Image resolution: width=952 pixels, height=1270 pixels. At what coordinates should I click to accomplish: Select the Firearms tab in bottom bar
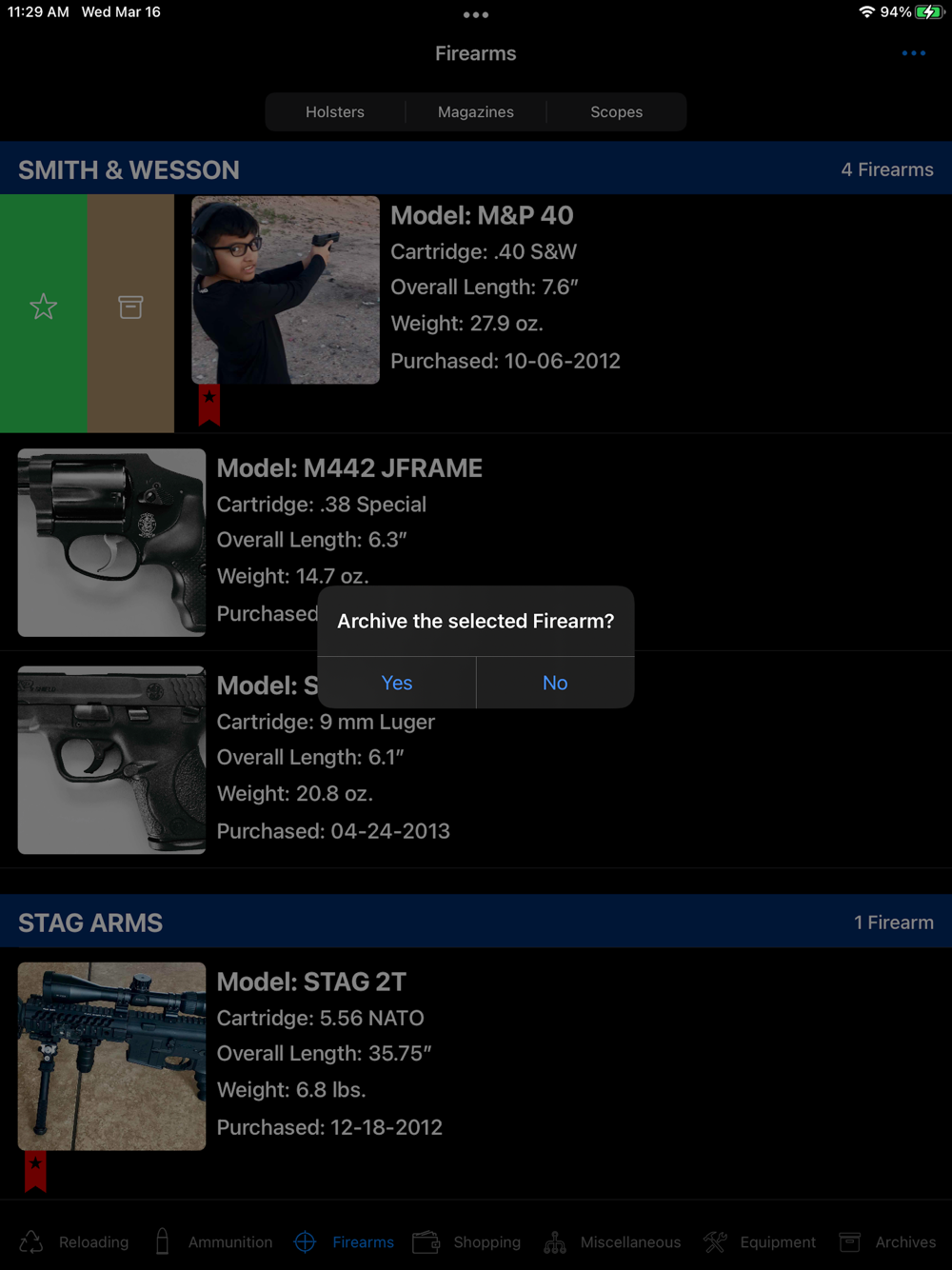[x=344, y=1241]
